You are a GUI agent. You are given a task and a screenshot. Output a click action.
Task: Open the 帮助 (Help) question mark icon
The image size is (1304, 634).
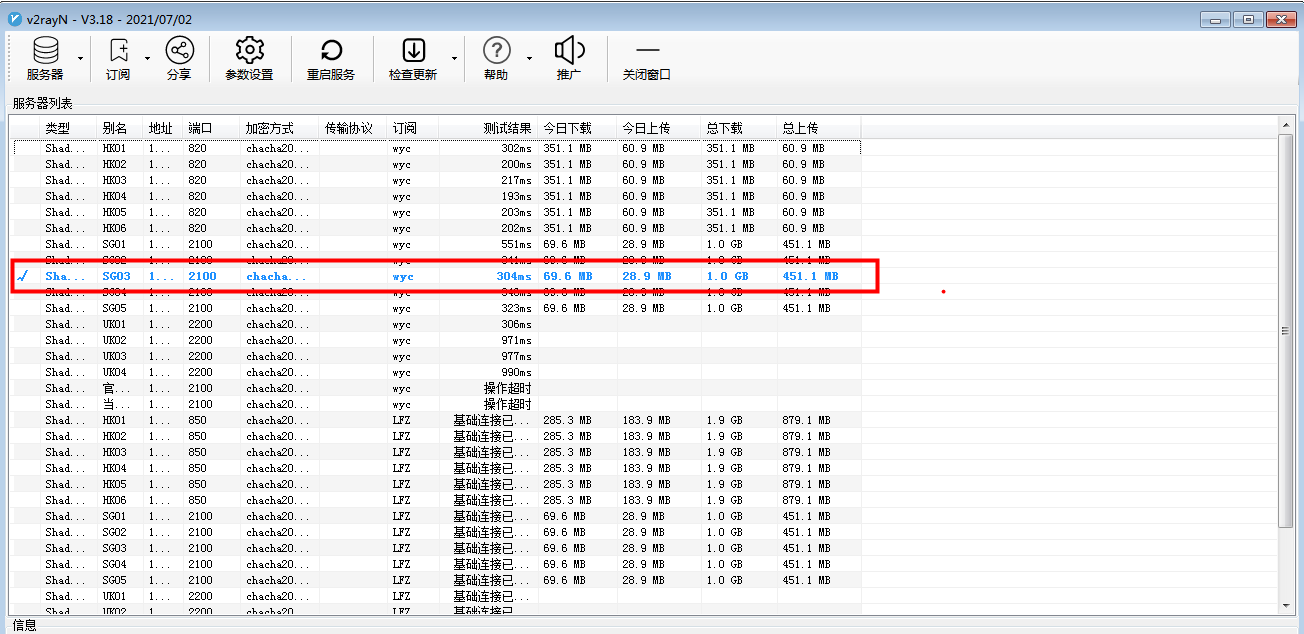pos(496,51)
